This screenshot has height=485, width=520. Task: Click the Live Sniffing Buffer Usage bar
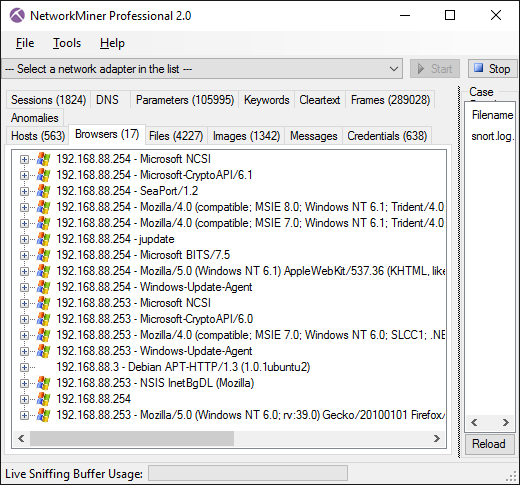click(x=248, y=473)
